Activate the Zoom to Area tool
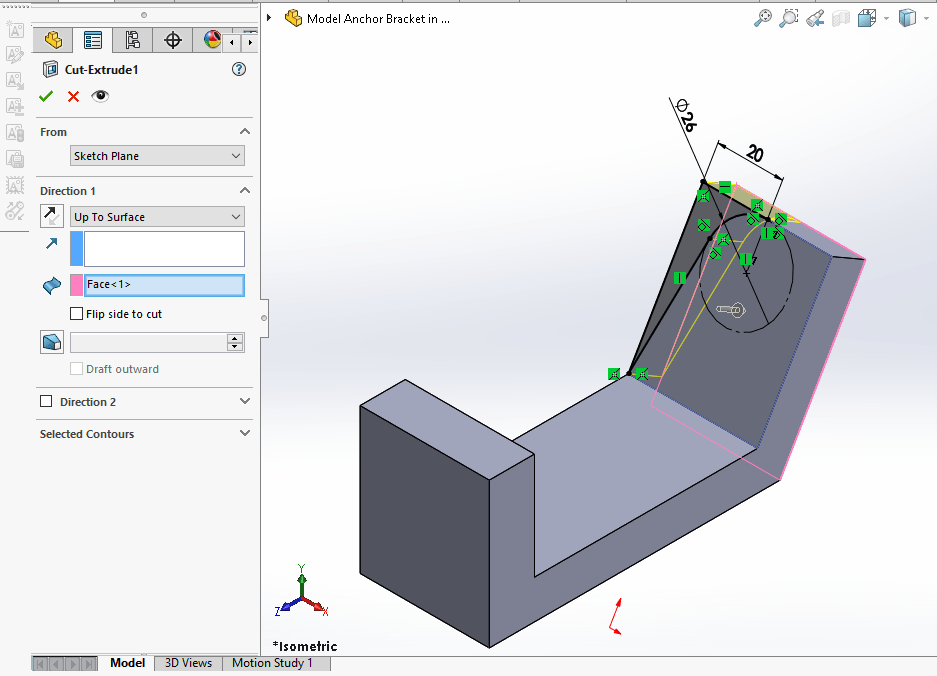 (x=789, y=18)
